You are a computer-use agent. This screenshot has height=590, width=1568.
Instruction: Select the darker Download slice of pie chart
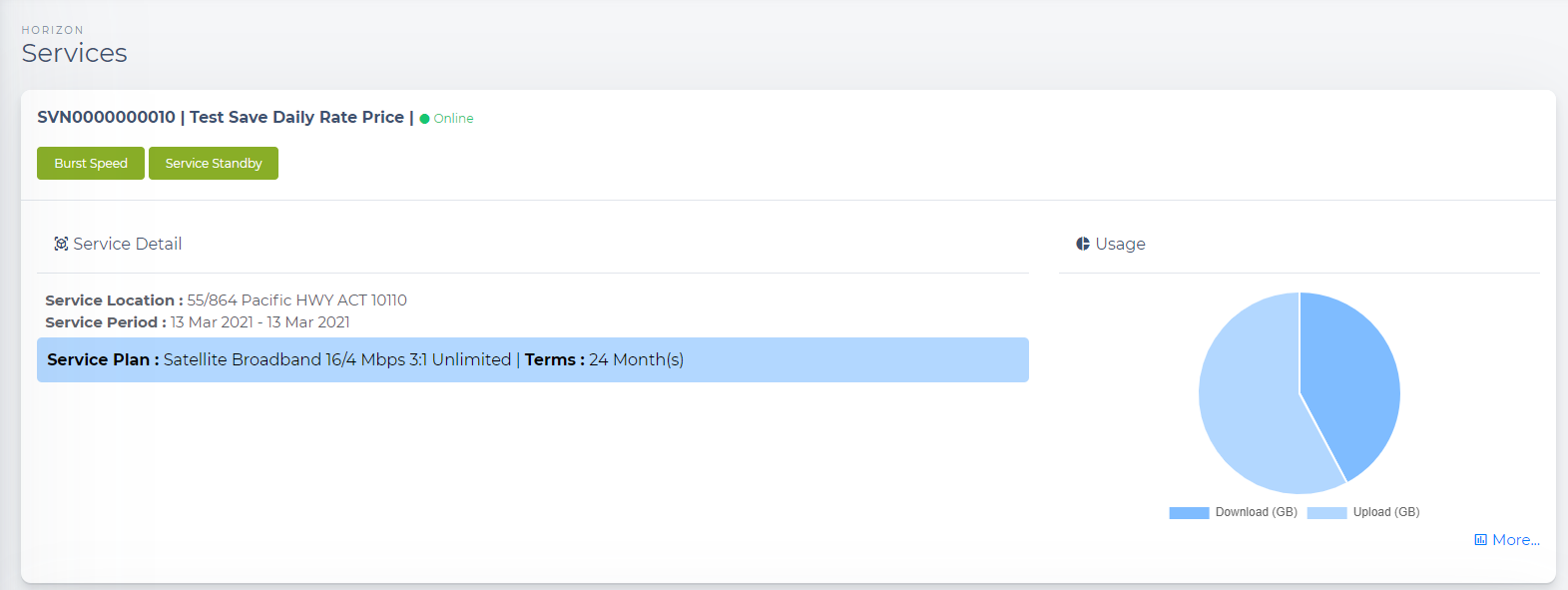click(1352, 379)
